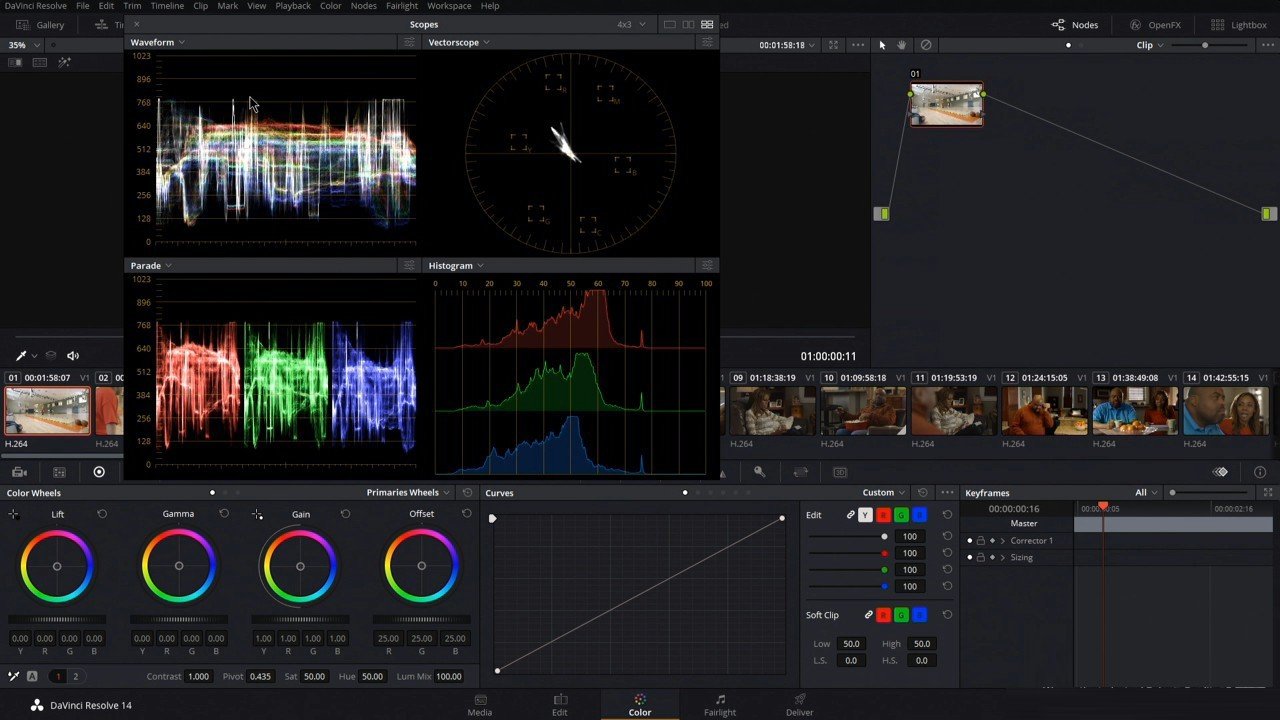Switch to the Fairlight page tab
Image resolution: width=1280 pixels, height=720 pixels.
coord(719,705)
